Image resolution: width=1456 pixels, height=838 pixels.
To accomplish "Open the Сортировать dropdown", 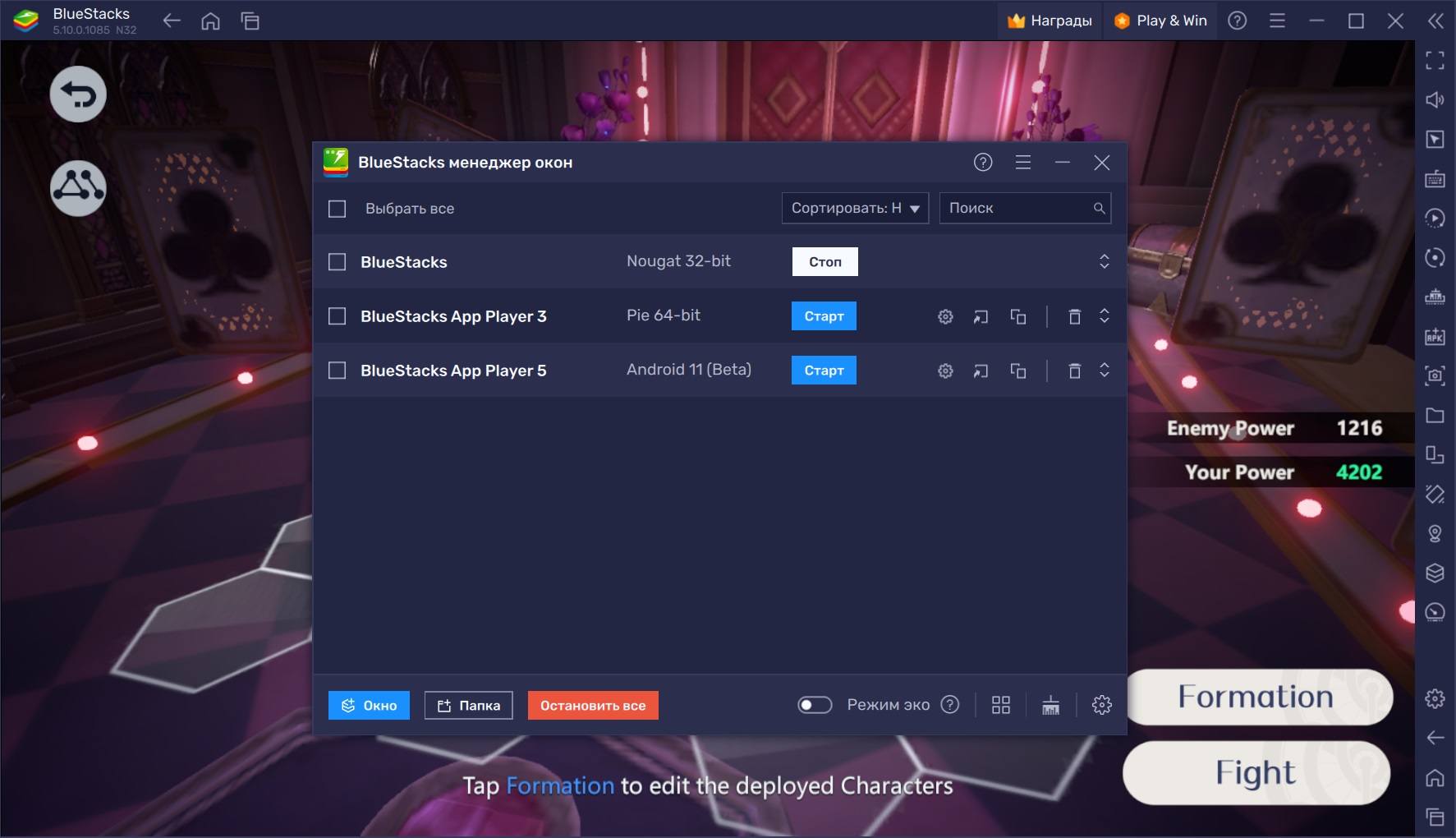I will [x=855, y=208].
